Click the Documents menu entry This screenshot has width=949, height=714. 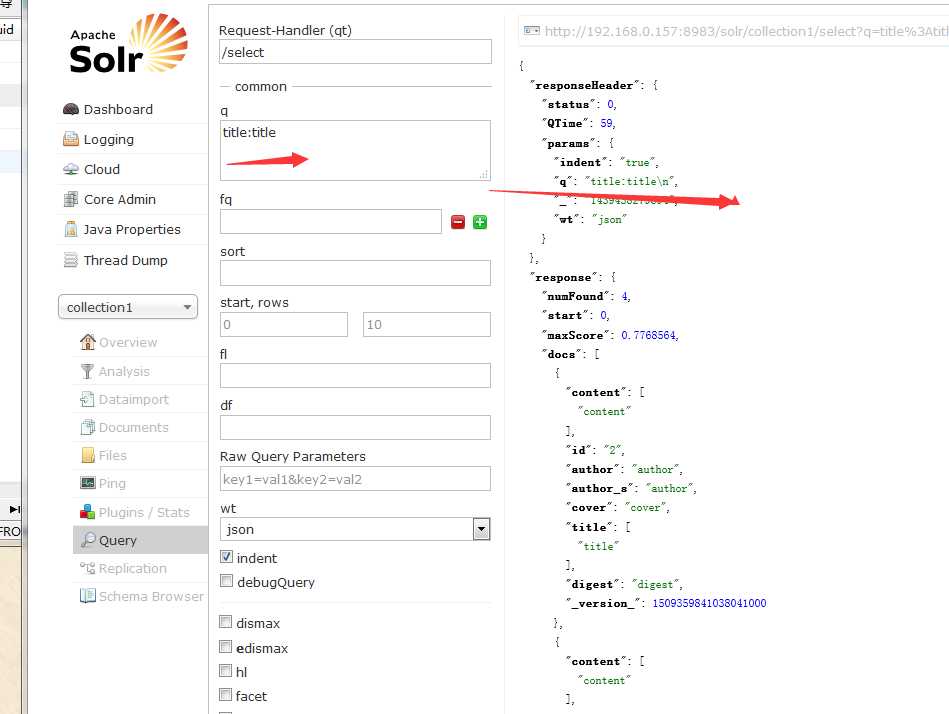point(134,427)
